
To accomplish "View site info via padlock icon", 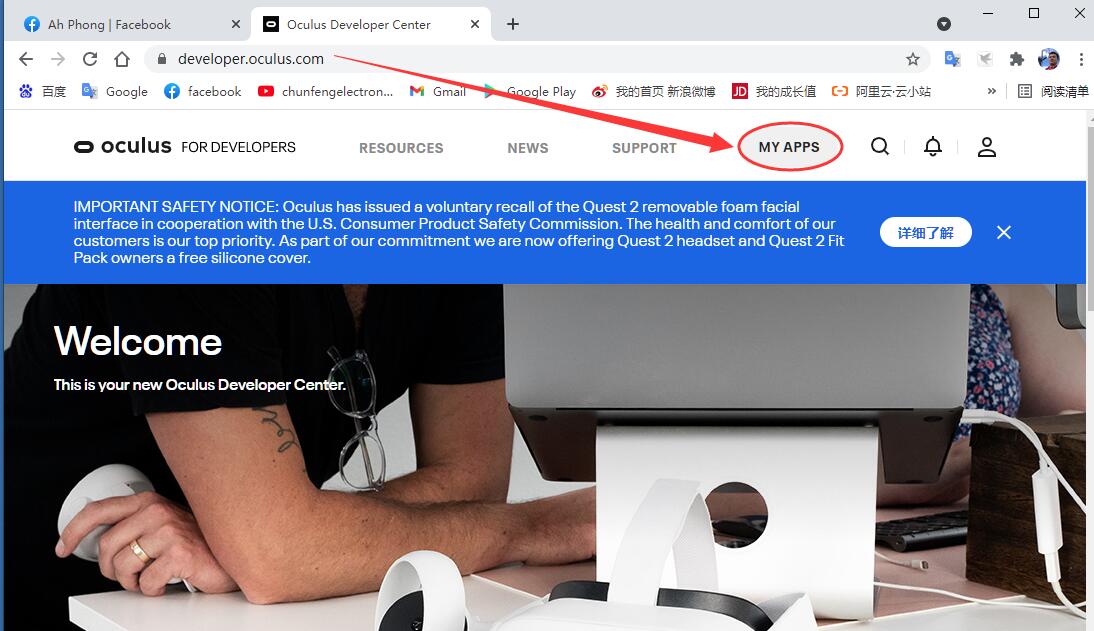I will point(162,59).
